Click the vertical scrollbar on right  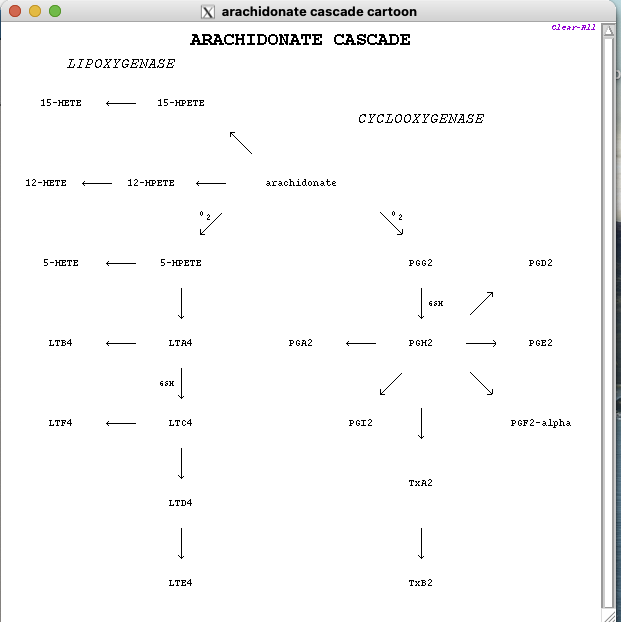(609, 320)
